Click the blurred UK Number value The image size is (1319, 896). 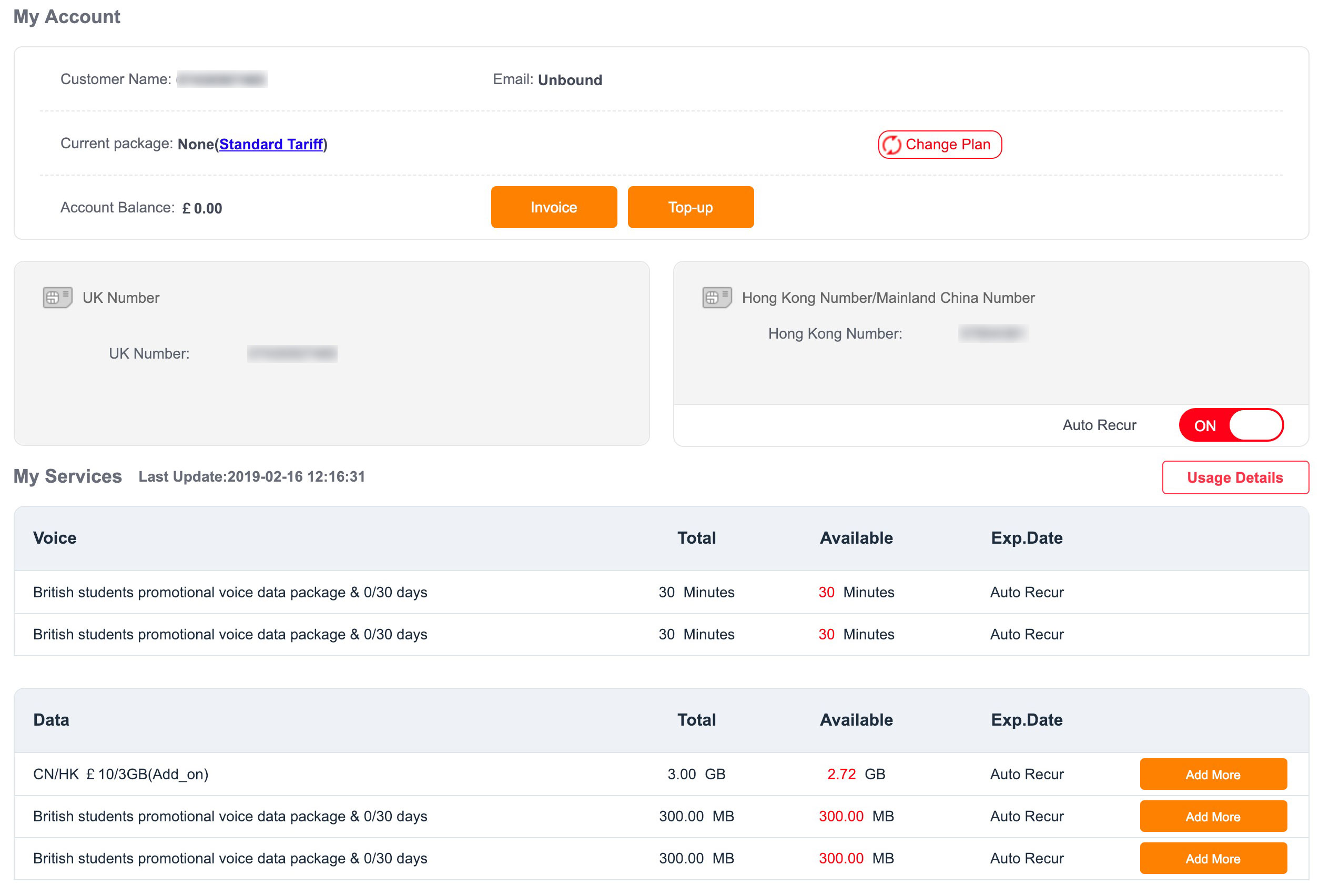point(292,353)
